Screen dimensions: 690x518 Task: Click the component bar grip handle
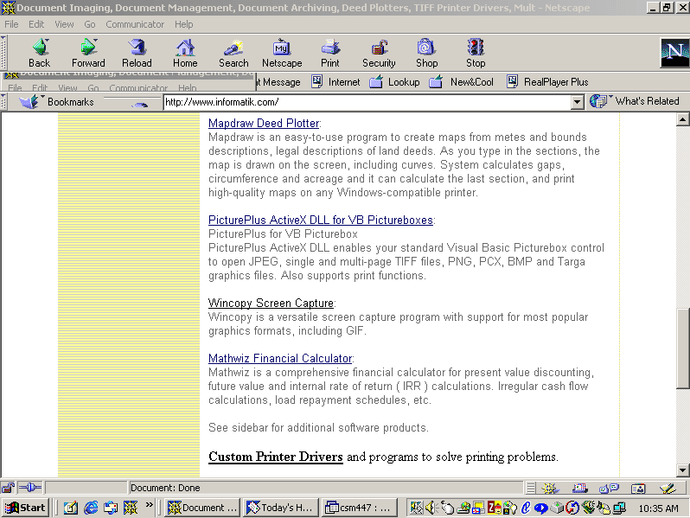tap(531, 488)
